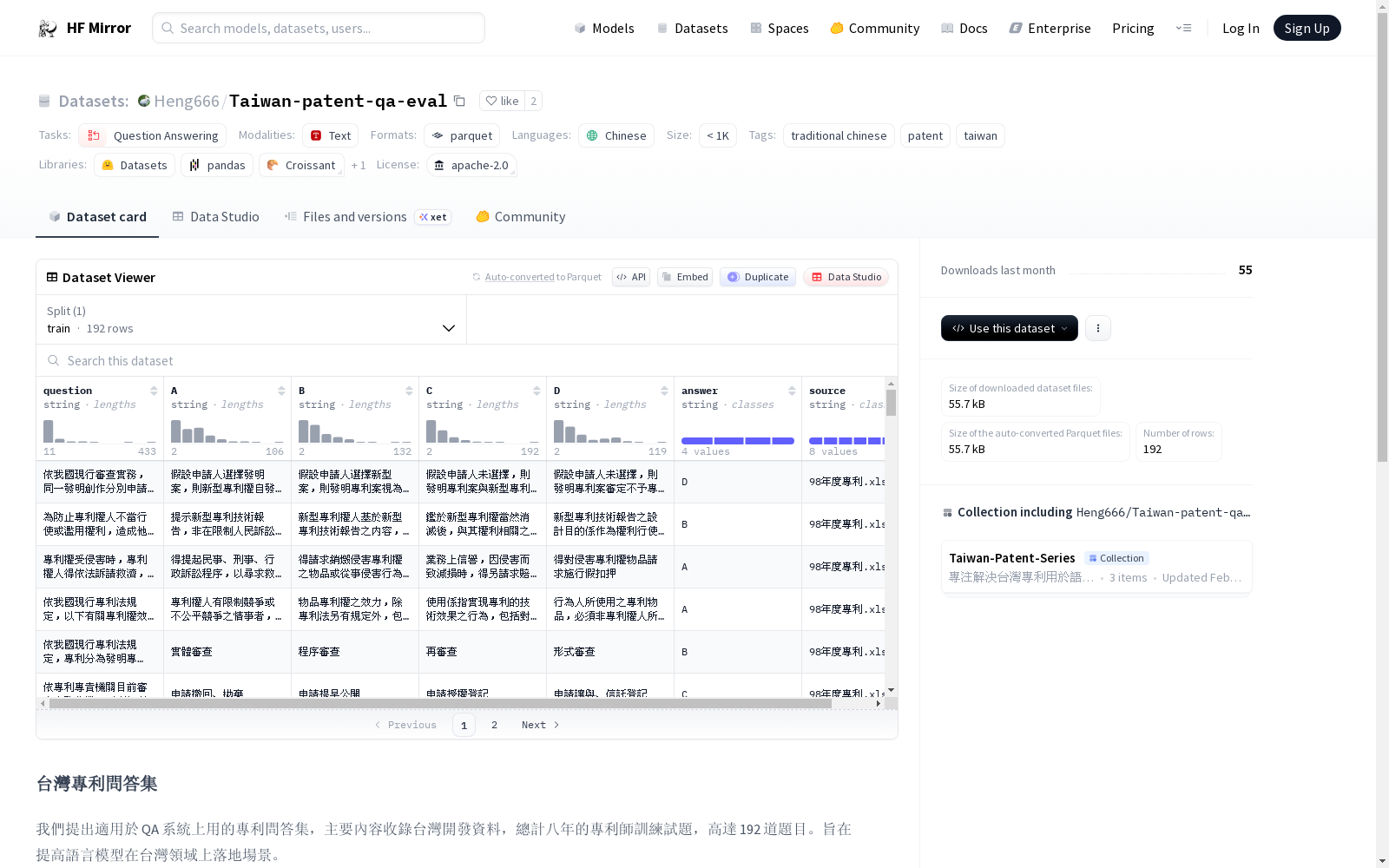
Task: Click the < 1K size tag
Action: coord(717,135)
